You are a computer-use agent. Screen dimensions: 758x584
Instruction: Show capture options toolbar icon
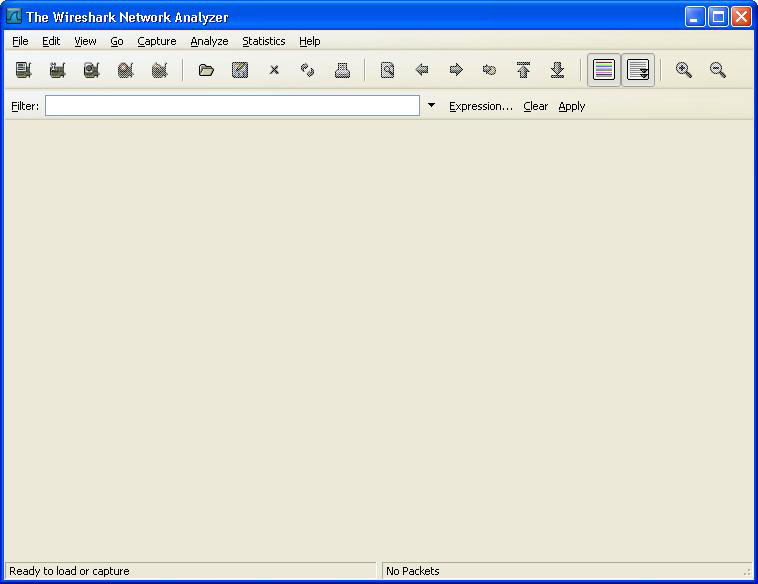57,70
